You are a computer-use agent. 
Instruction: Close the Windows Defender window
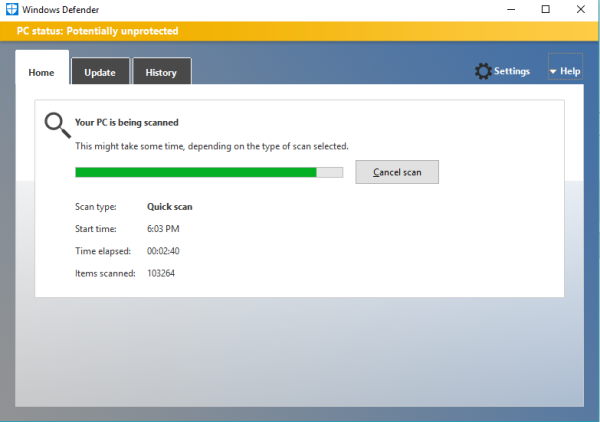pyautogui.click(x=580, y=10)
